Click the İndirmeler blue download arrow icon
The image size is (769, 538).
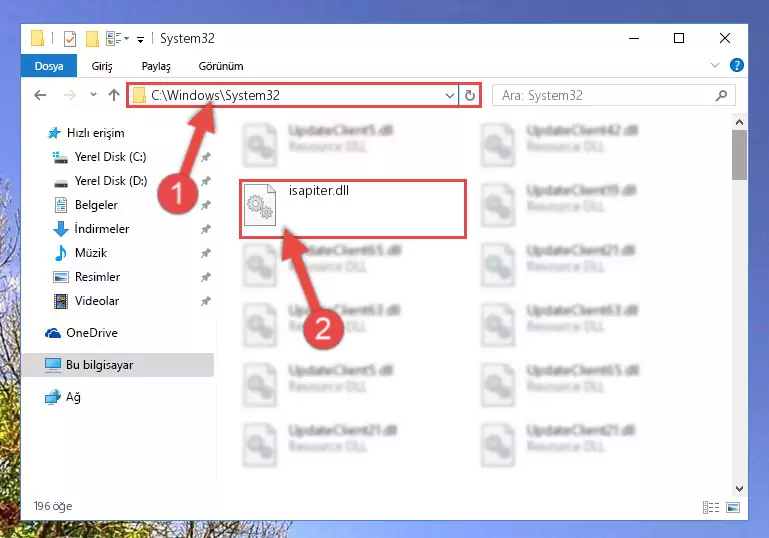coord(61,229)
